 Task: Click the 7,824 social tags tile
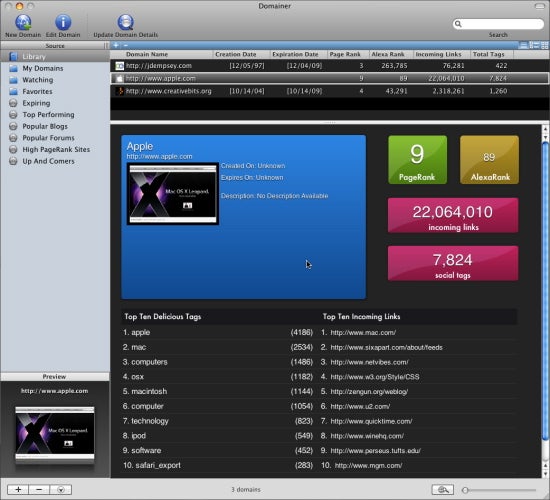453,263
